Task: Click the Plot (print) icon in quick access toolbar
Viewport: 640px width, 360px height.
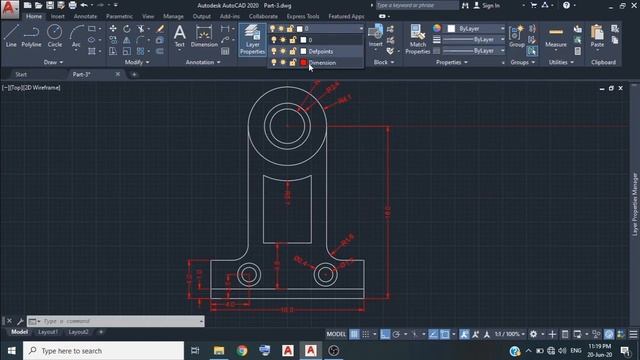Action: (73, 5)
